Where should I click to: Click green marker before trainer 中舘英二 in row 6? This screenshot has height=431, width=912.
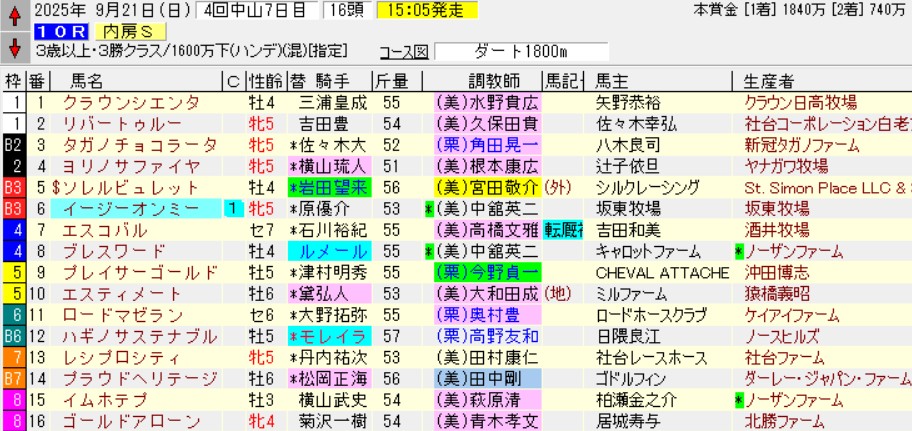[x=428, y=208]
